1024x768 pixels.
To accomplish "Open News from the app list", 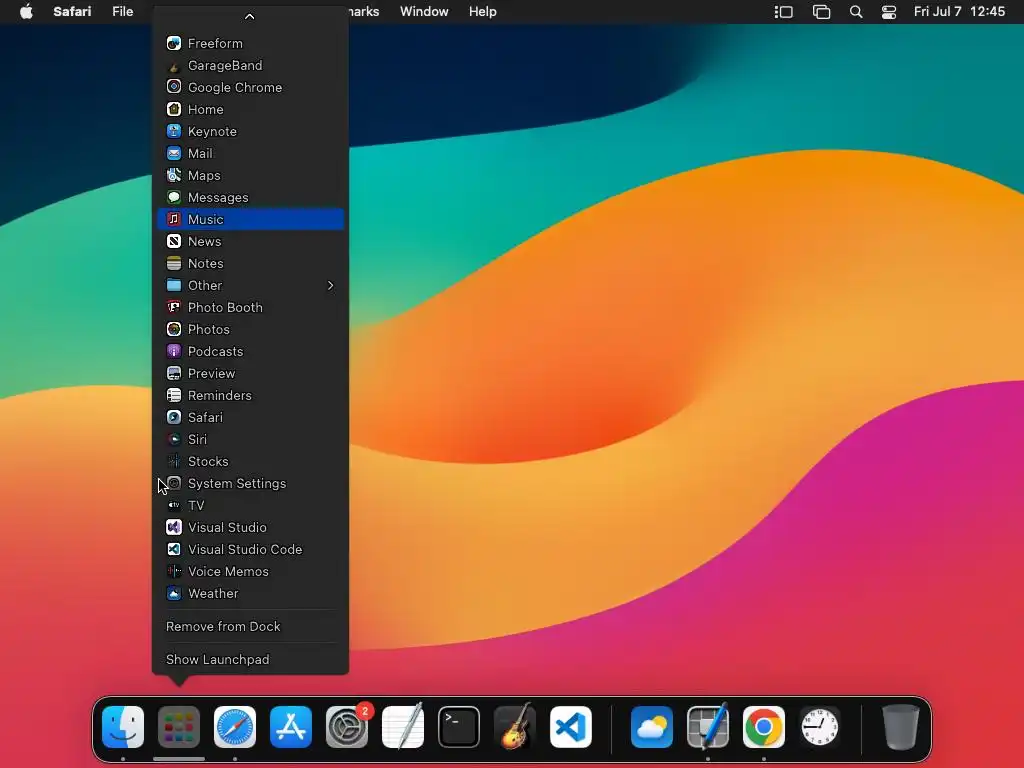I will [x=250, y=241].
